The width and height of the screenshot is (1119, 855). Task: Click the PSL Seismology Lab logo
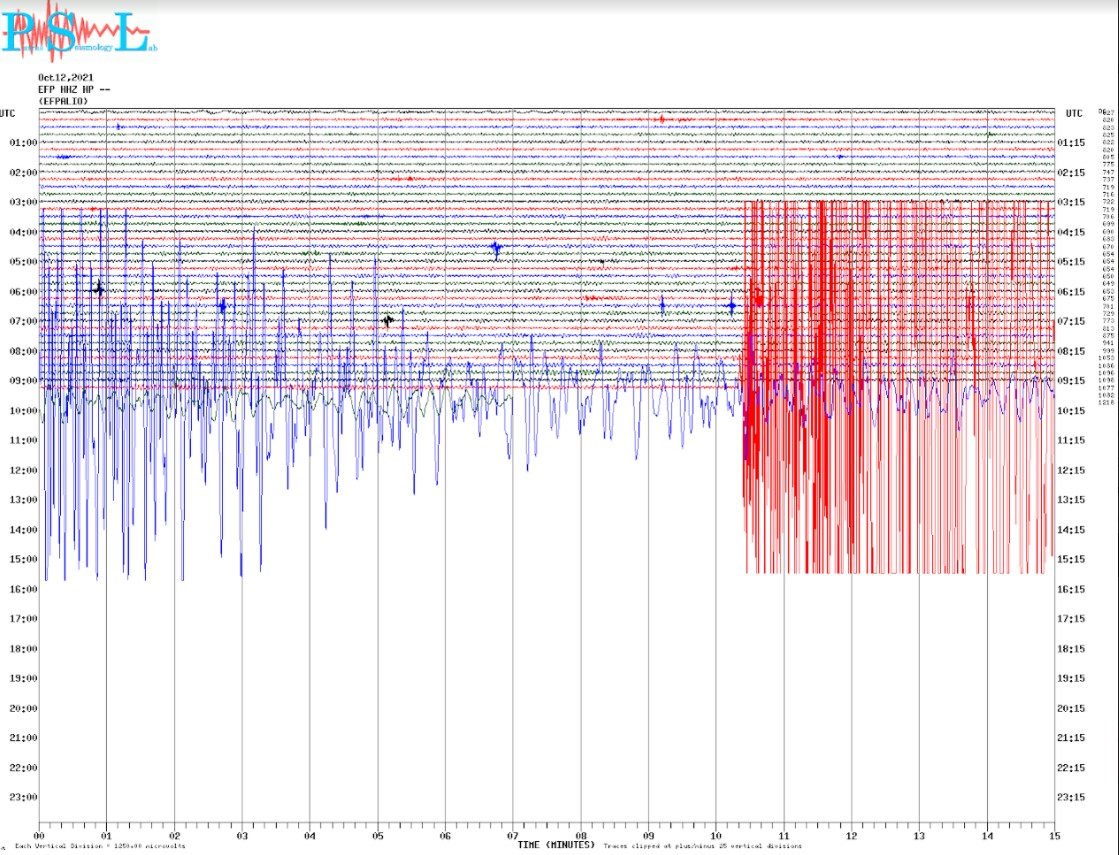78,28
